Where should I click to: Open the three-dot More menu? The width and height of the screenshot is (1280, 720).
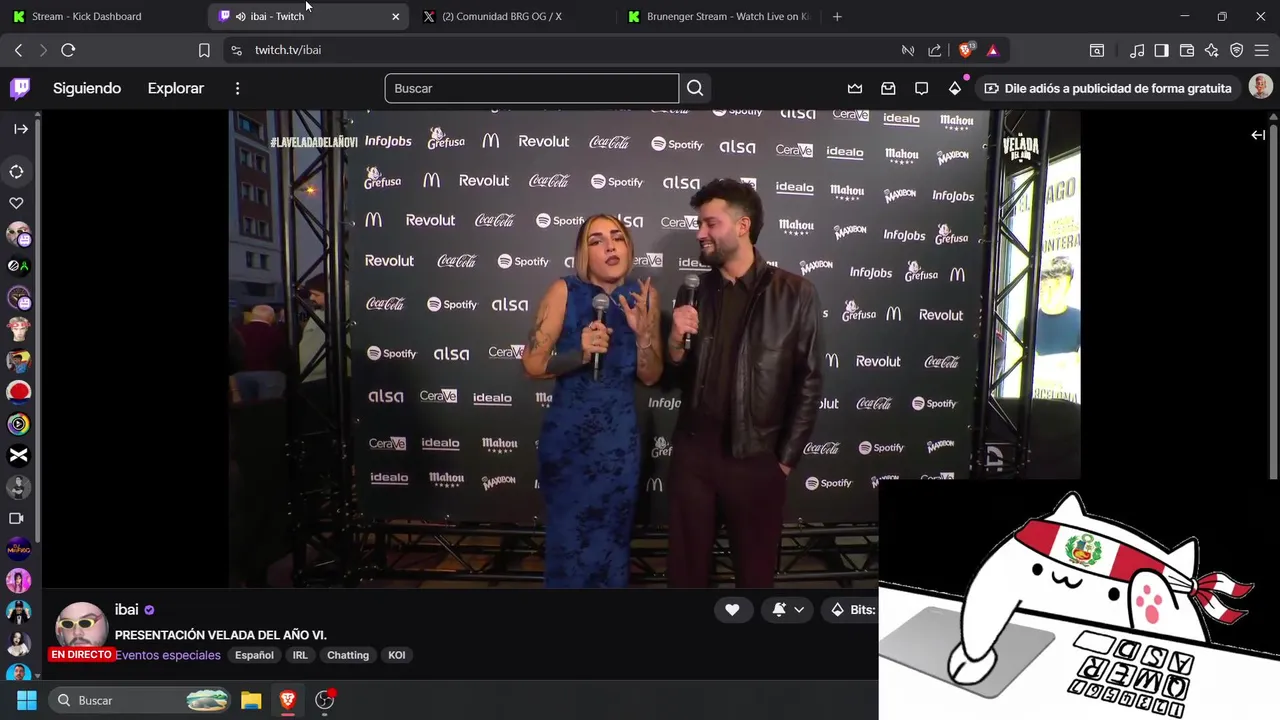point(237,88)
